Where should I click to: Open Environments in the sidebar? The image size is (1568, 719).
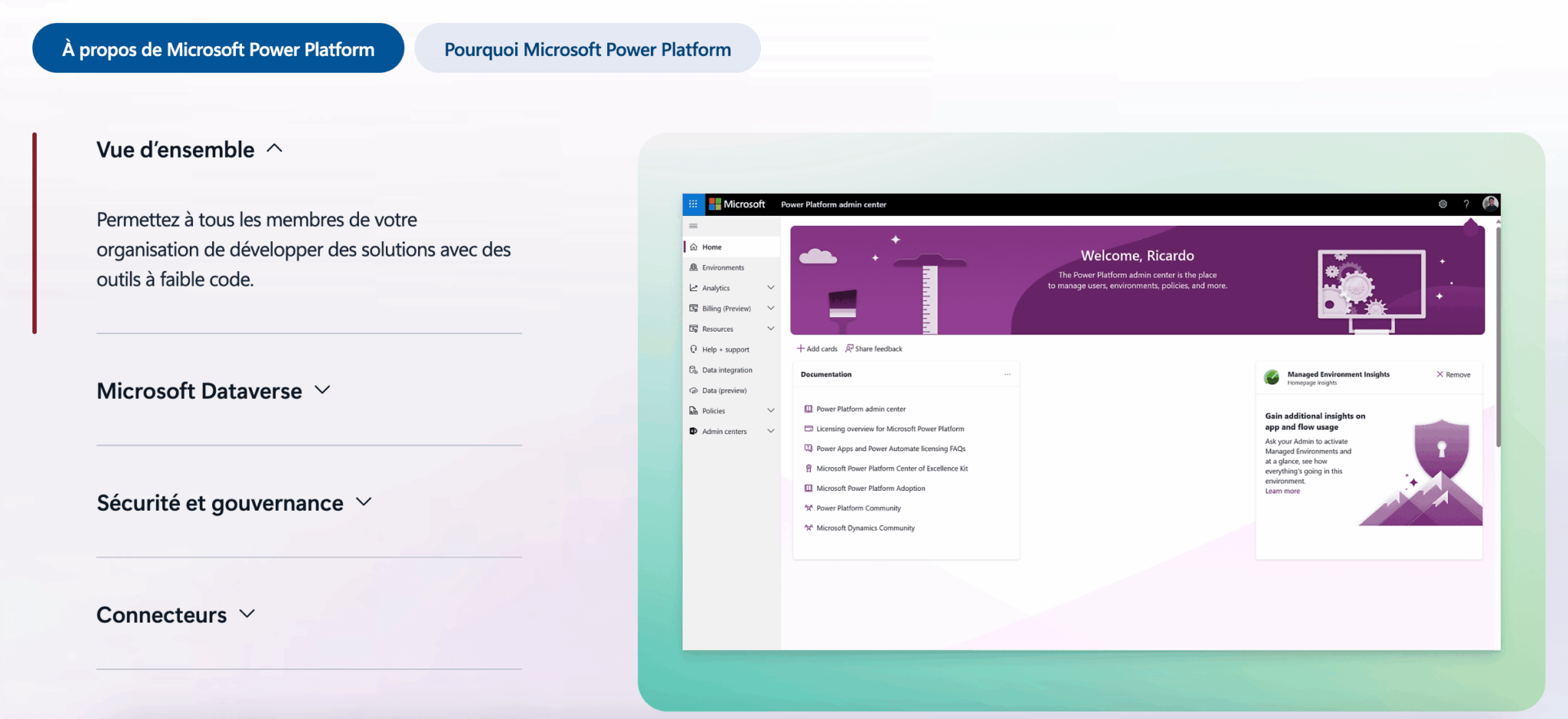(x=723, y=268)
